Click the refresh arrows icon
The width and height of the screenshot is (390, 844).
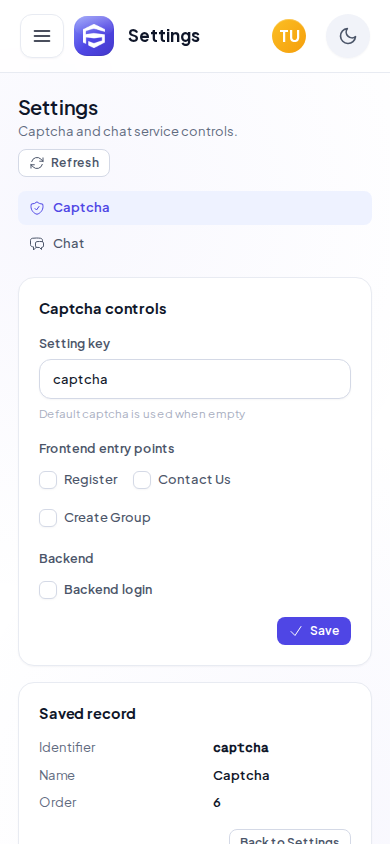[x=37, y=163]
